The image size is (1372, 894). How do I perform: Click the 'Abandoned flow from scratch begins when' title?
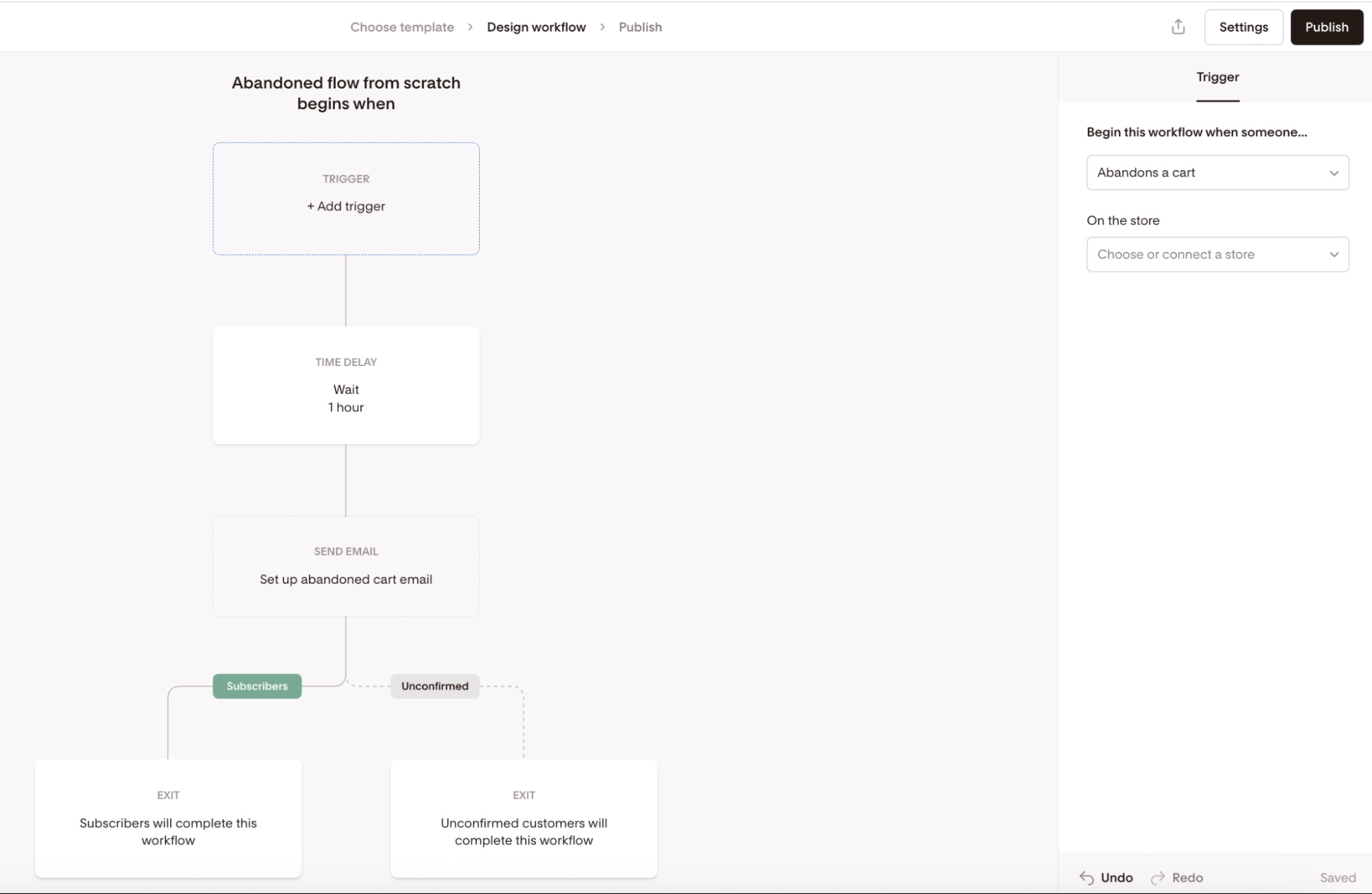coord(346,93)
